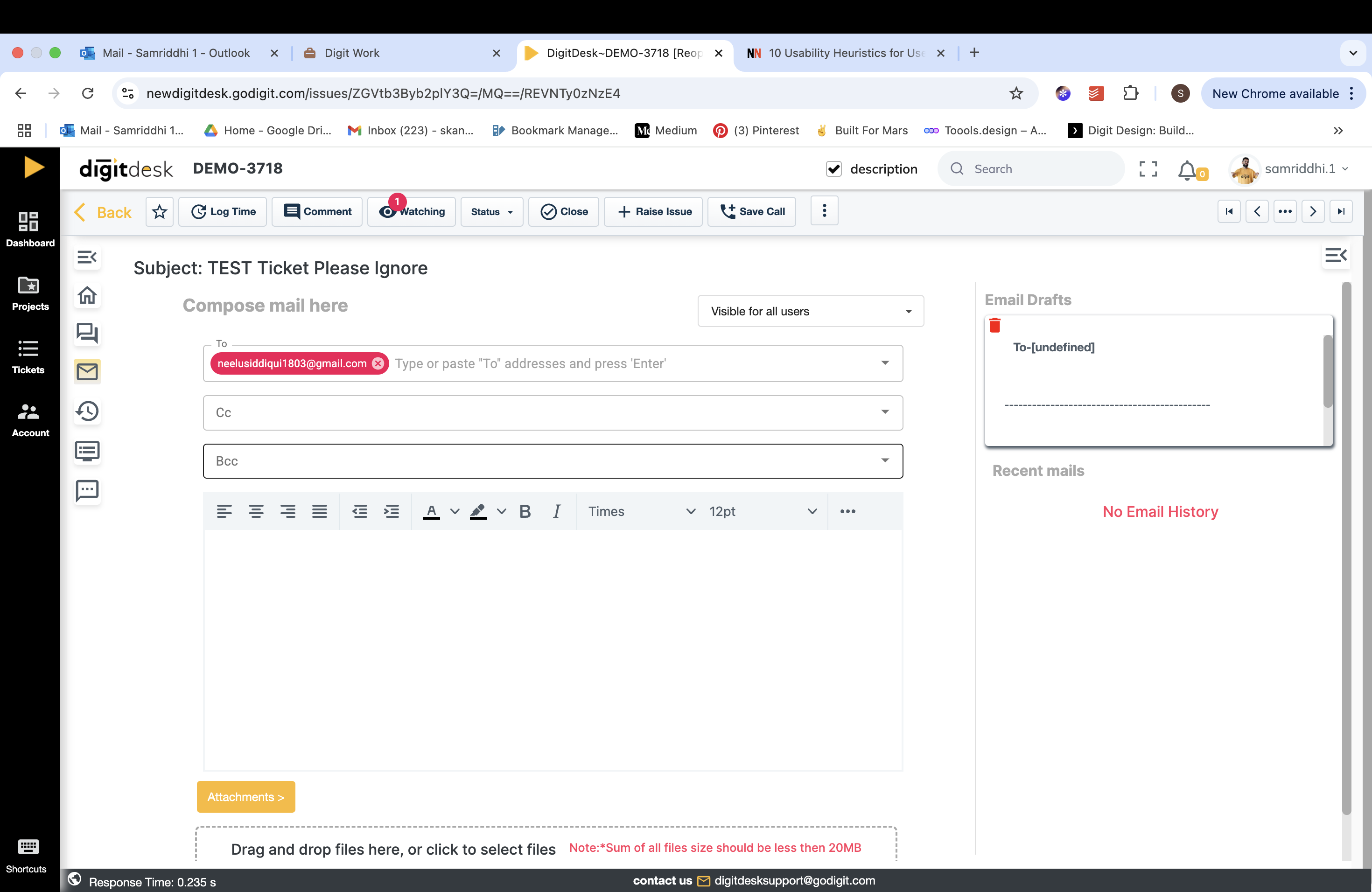Open the ticket conversations icon
This screenshot has width=1372, height=892.
coord(87,333)
